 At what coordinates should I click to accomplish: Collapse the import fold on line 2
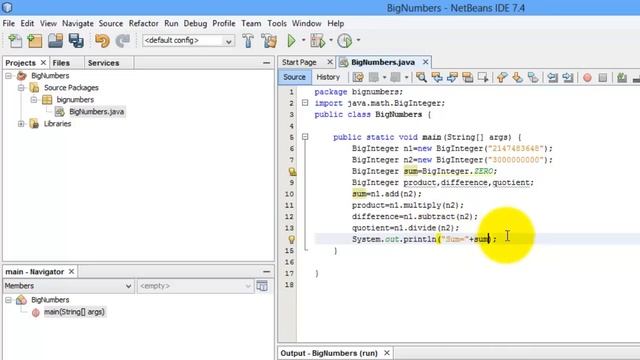pyautogui.click(x=305, y=103)
